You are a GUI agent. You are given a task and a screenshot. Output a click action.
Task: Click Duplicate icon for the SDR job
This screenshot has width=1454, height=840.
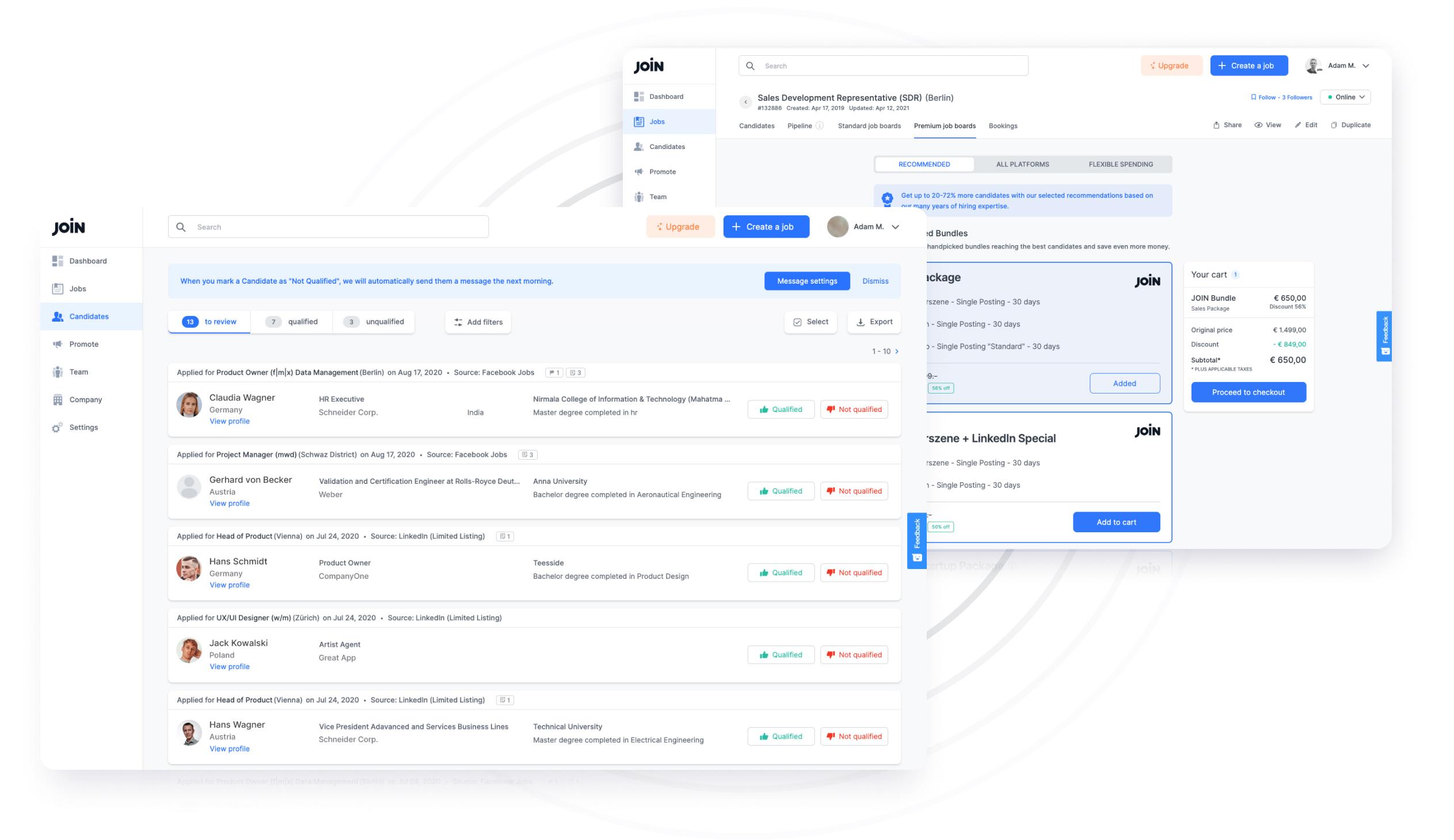tap(1334, 125)
